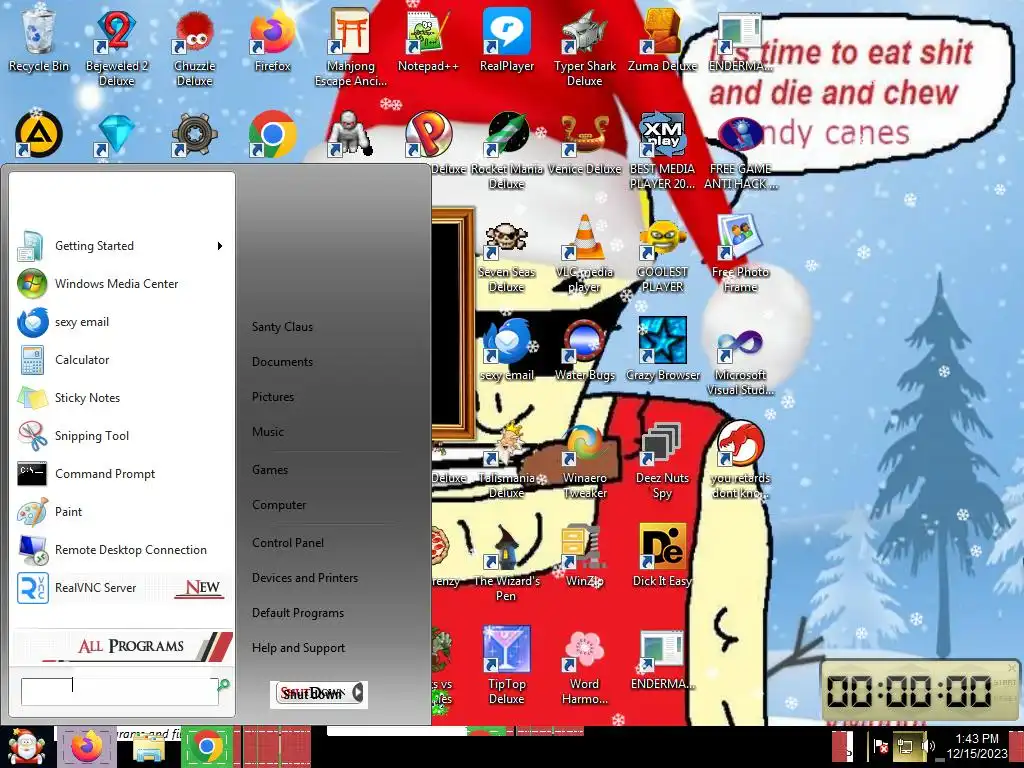Click the Santa Start button
This screenshot has width=1024, height=768.
tap(26, 747)
